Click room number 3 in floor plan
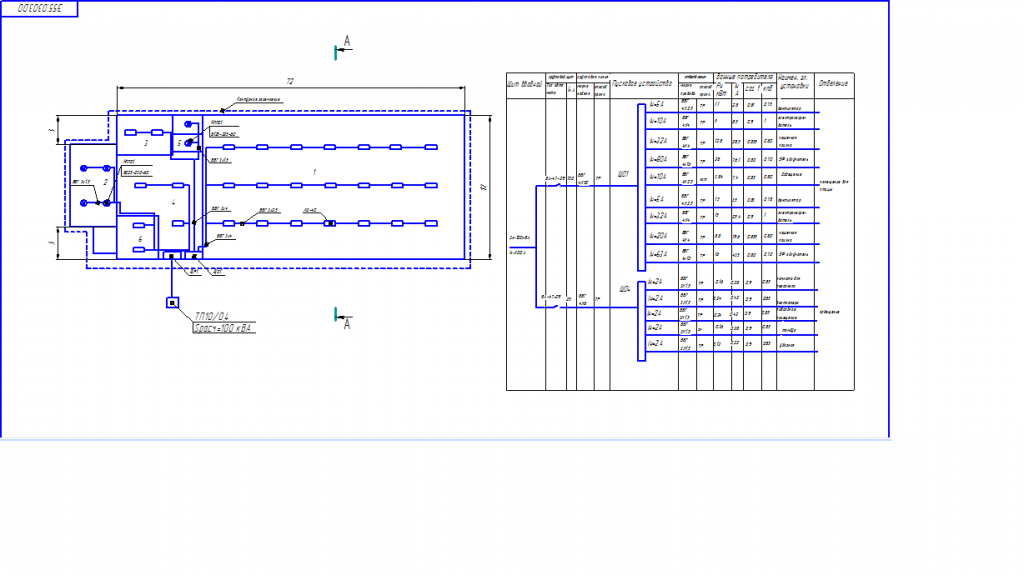This screenshot has width=1024, height=575. (x=146, y=143)
